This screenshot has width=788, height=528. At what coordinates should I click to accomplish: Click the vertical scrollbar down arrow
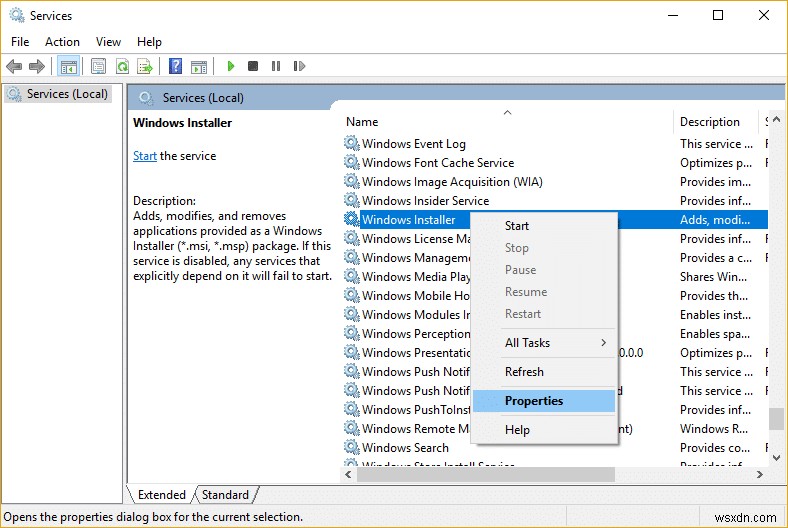tap(776, 458)
